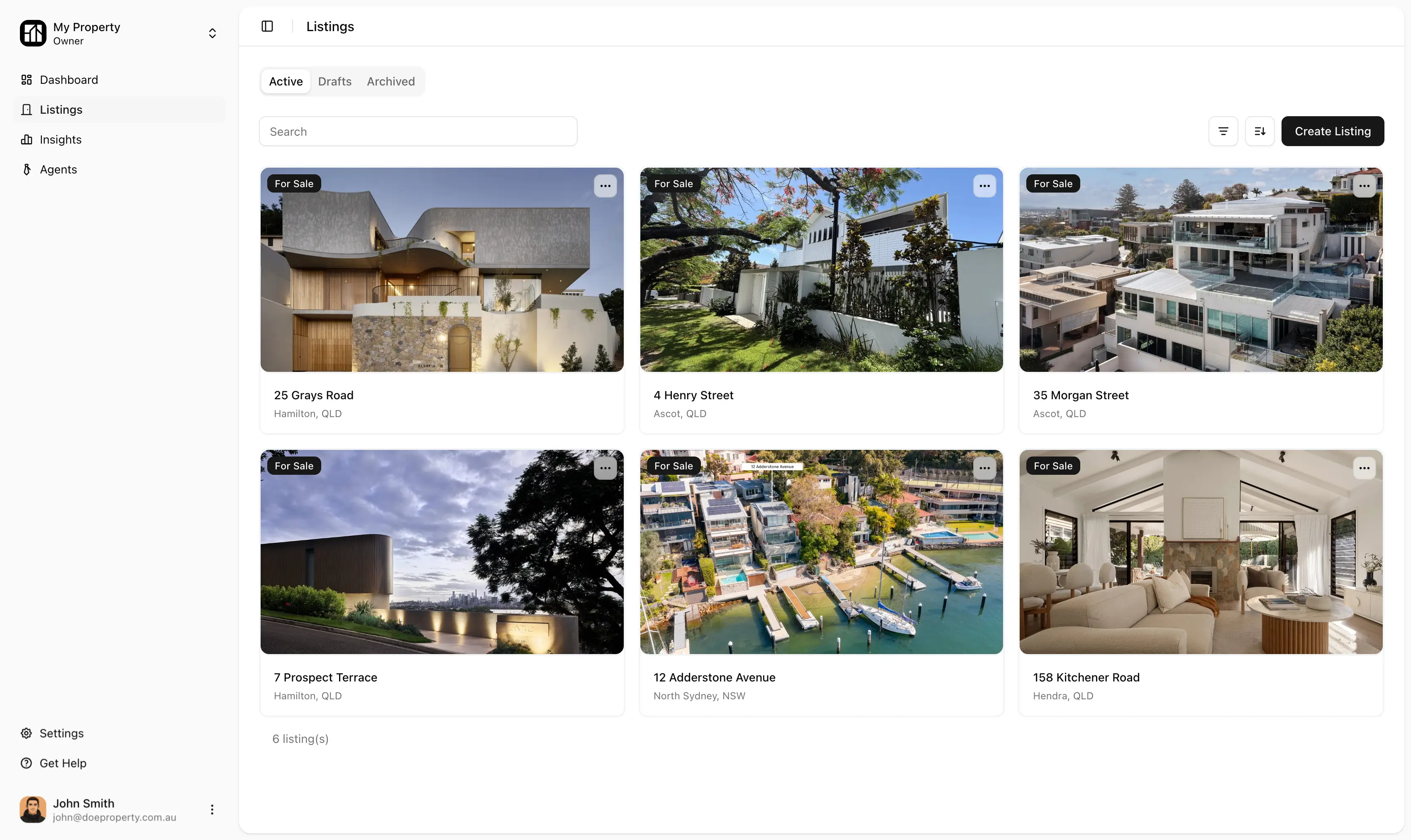Click the Create Listing button
The width and height of the screenshot is (1411, 840).
(1332, 131)
